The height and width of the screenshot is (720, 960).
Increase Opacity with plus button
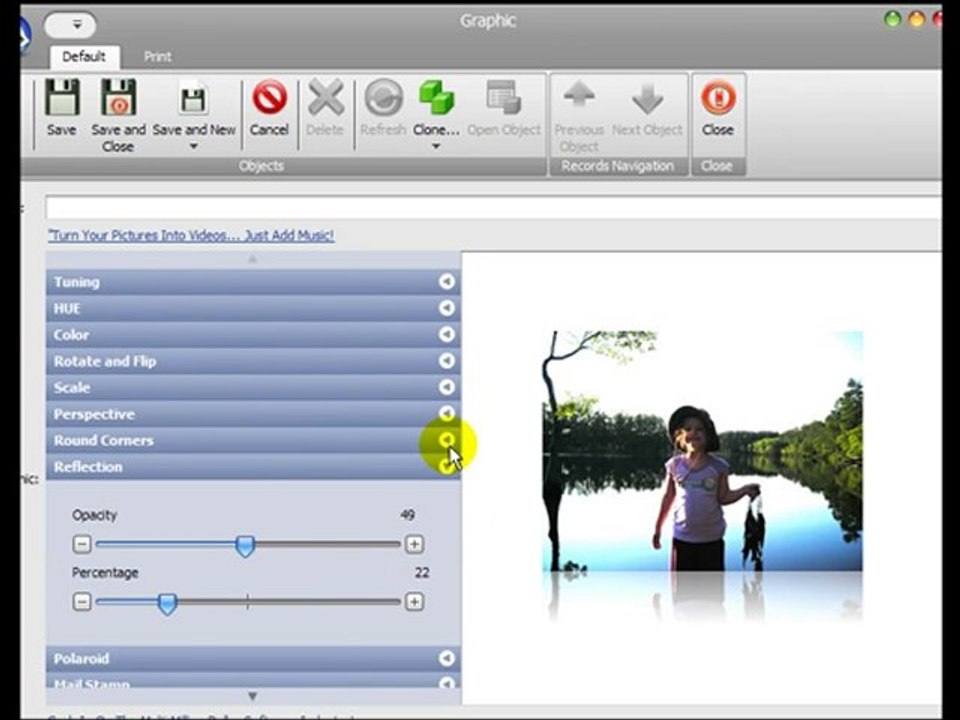(414, 544)
